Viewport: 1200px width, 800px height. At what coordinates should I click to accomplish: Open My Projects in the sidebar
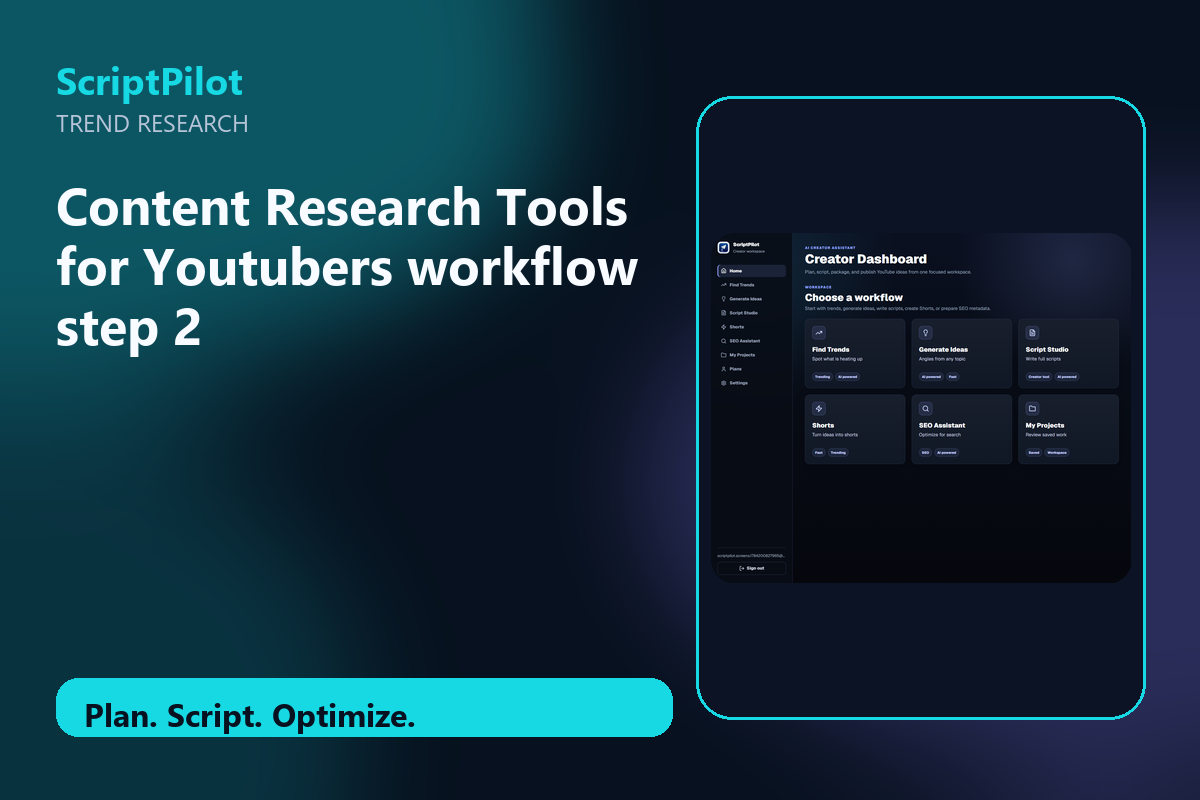(x=751, y=355)
